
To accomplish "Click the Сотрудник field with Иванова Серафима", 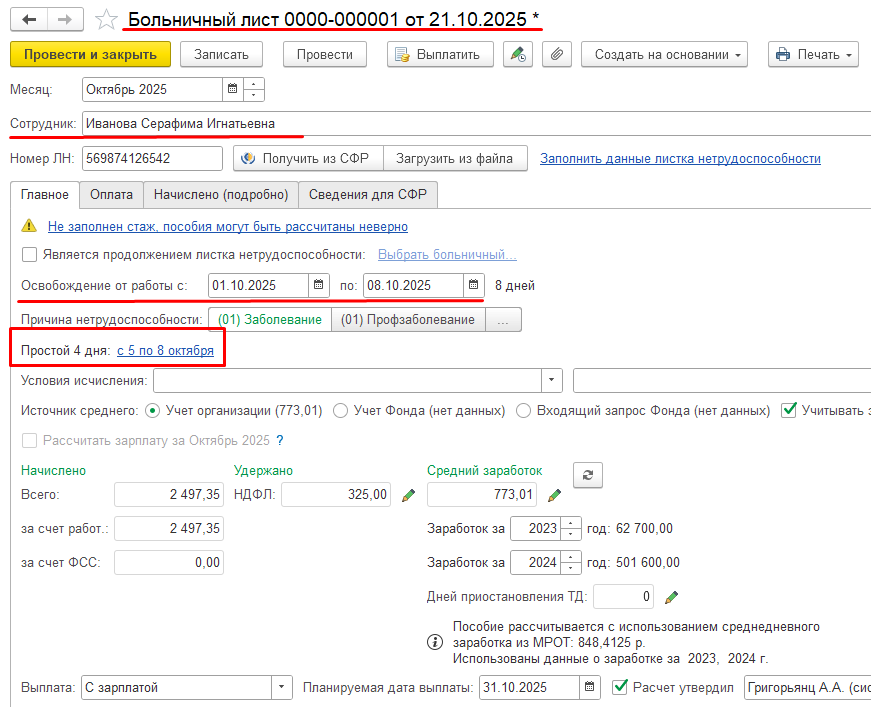I will (x=477, y=123).
